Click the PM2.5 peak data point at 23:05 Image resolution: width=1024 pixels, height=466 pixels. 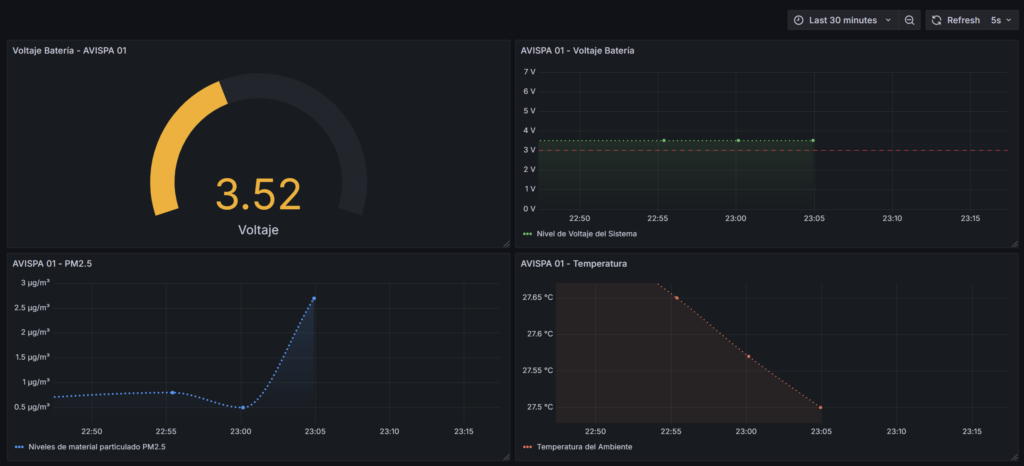click(x=314, y=298)
